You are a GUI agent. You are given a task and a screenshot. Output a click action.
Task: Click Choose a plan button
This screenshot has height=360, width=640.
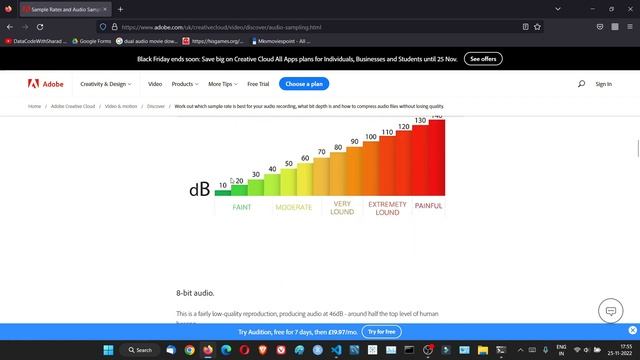point(304,84)
